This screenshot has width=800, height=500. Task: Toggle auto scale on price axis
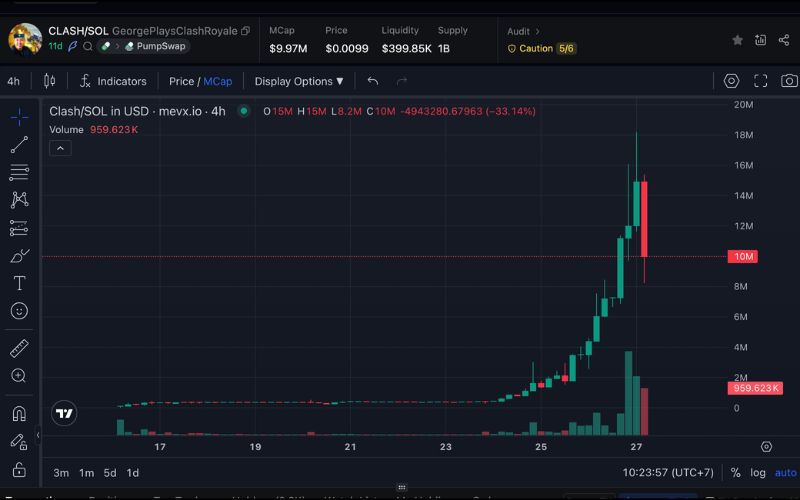(786, 472)
